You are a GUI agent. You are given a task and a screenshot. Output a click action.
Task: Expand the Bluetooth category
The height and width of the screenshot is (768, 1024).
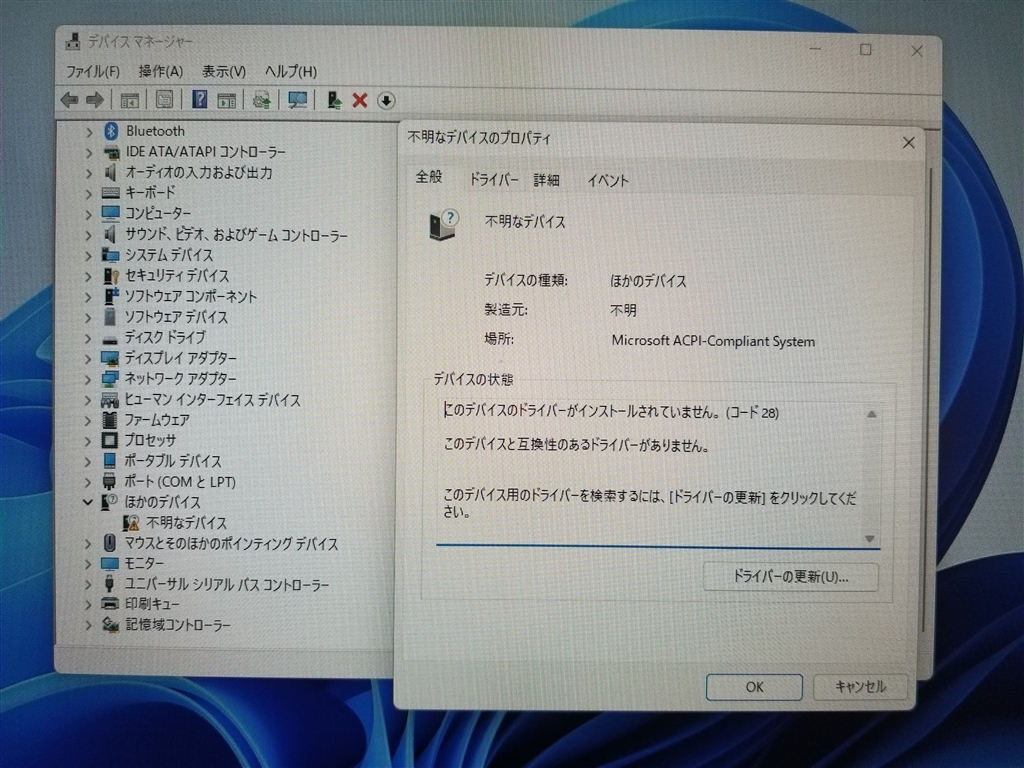coord(89,132)
